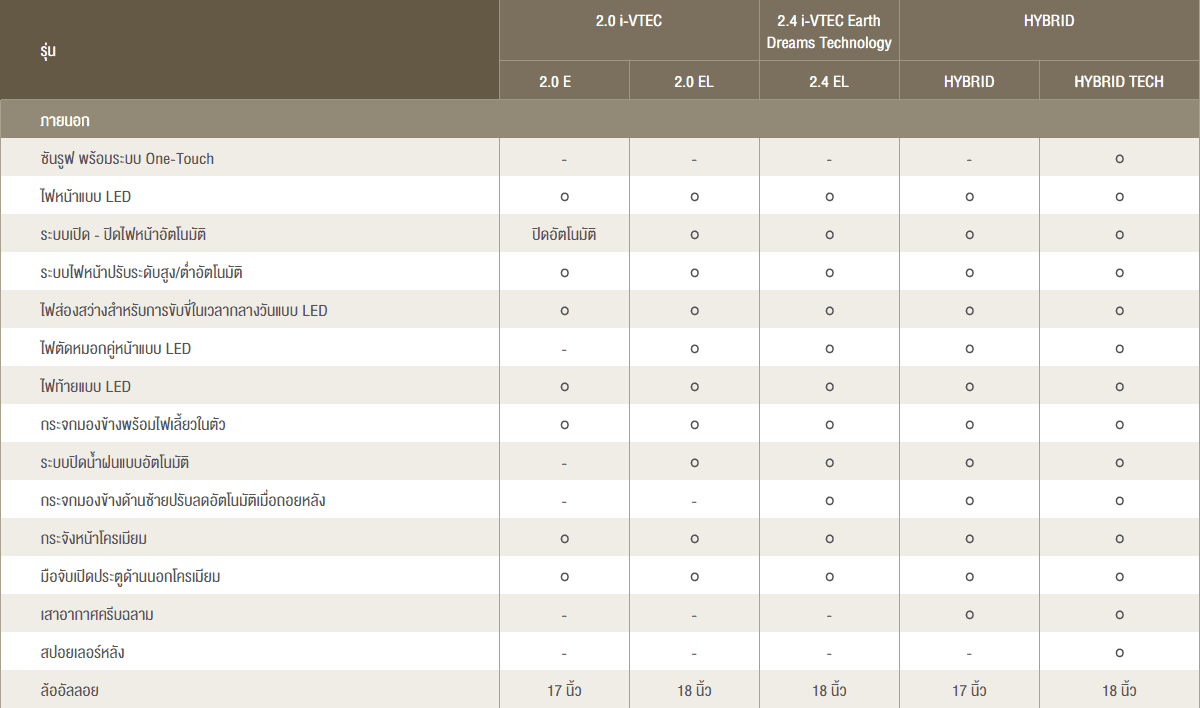Click the LED tail light circle under 2.0 E
The height and width of the screenshot is (708, 1200).
tap(564, 387)
